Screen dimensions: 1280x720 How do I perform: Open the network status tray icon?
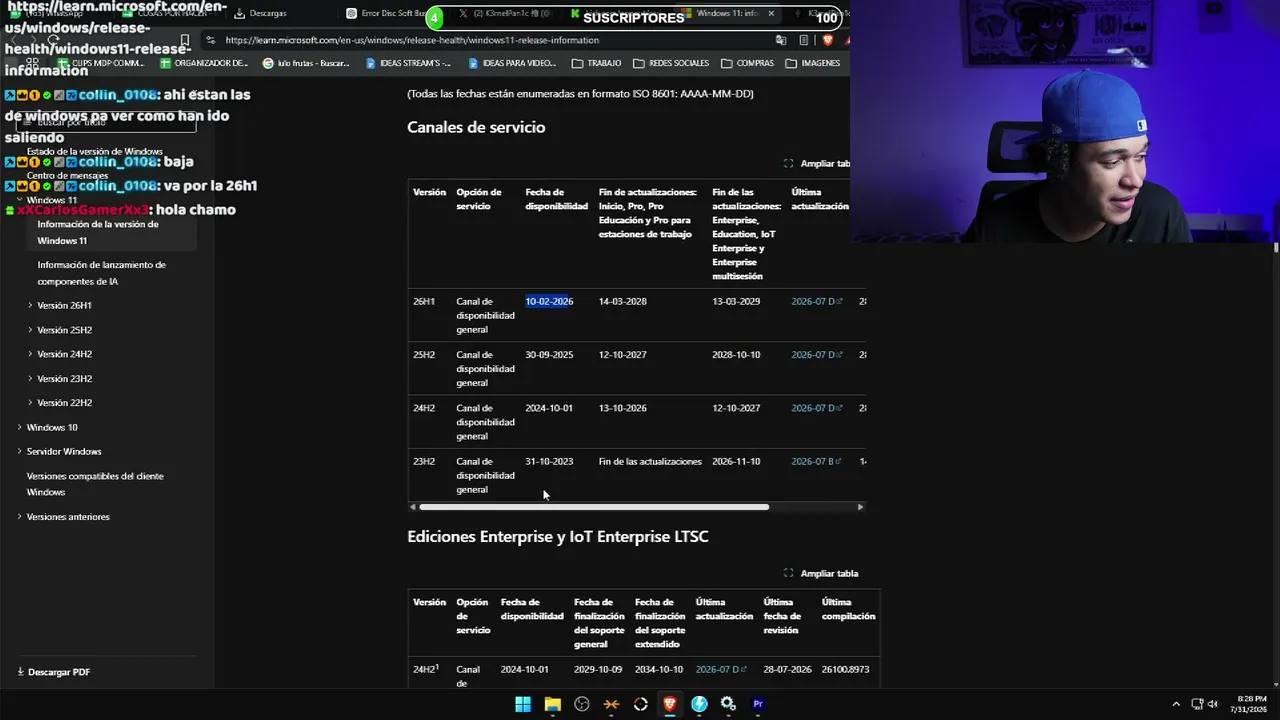click(x=1196, y=704)
